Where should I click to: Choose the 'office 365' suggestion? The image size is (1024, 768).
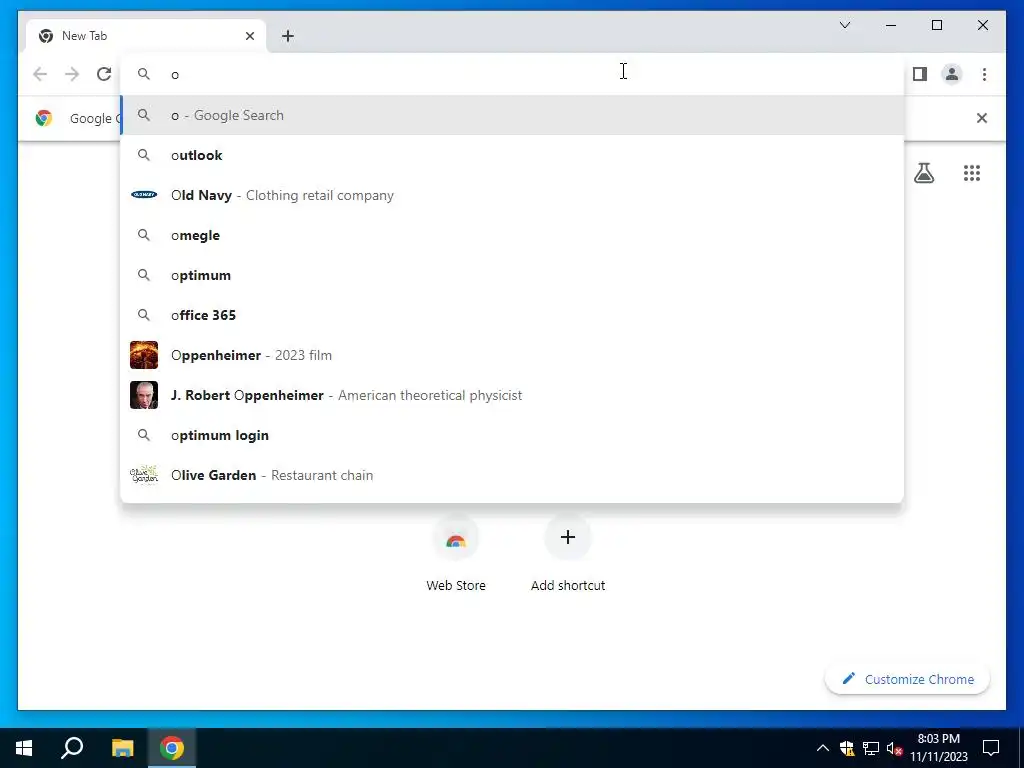tap(513, 315)
